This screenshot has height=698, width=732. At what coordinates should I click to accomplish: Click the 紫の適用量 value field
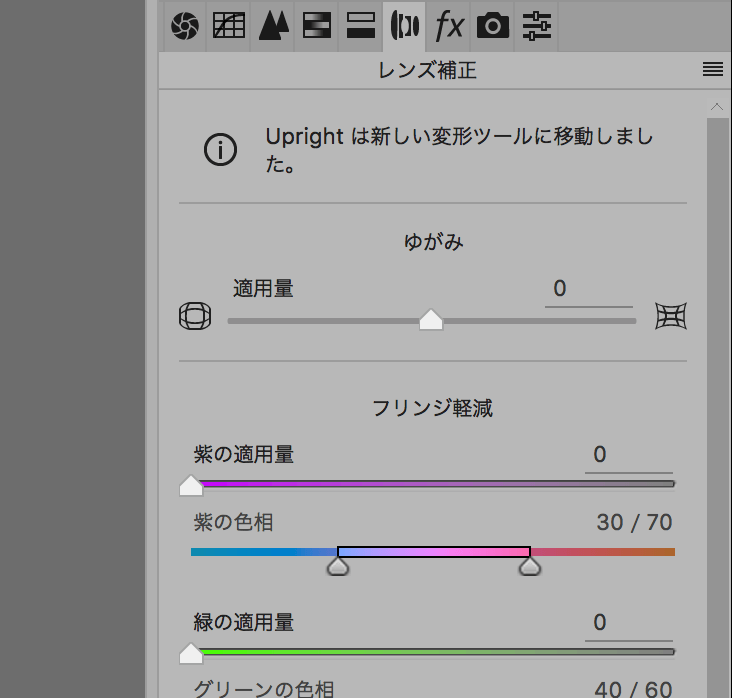pos(628,455)
